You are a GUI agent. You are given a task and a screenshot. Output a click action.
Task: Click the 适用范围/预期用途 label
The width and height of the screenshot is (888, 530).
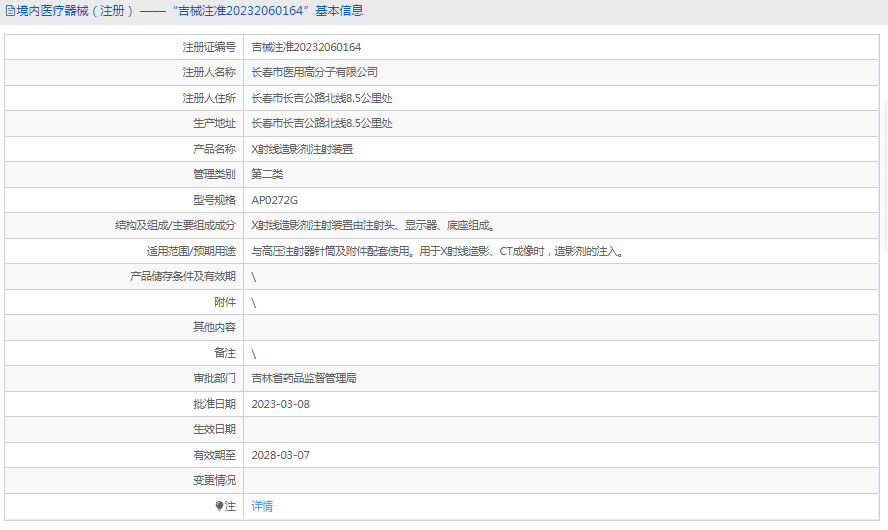pyautogui.click(x=191, y=251)
